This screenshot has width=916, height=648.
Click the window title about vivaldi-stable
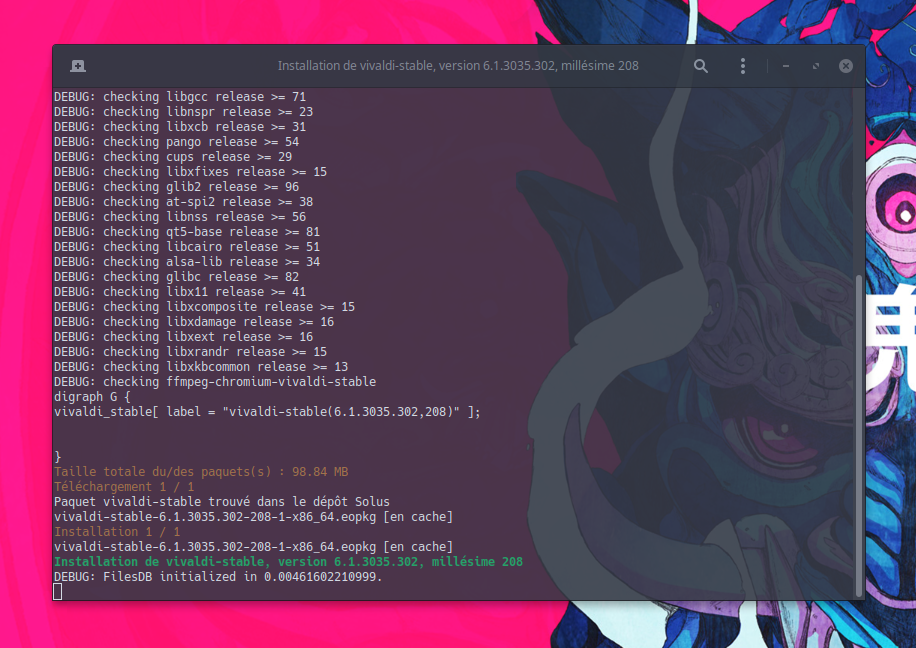tap(458, 66)
